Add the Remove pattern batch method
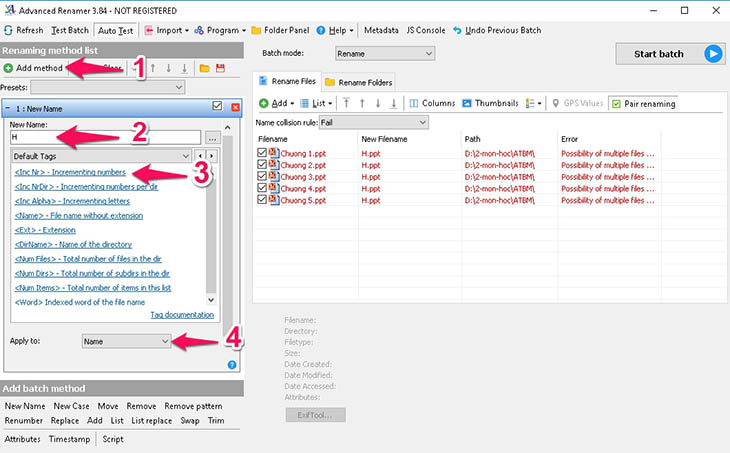The width and height of the screenshot is (730, 453). [193, 406]
